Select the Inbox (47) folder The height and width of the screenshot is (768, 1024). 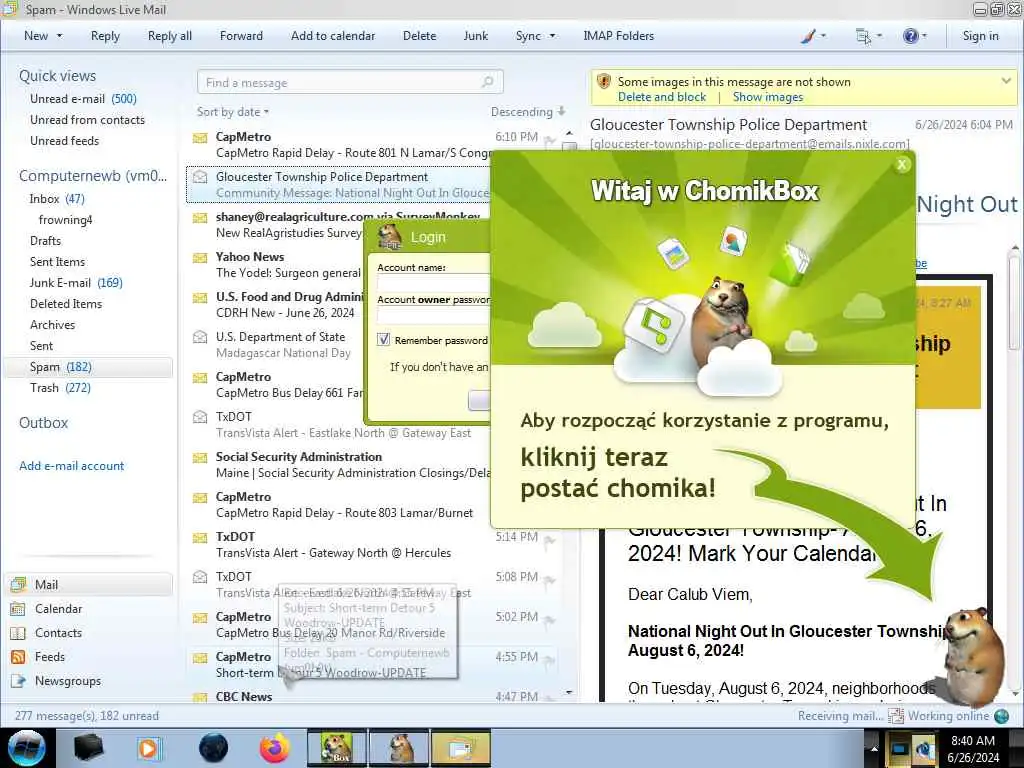(57, 199)
